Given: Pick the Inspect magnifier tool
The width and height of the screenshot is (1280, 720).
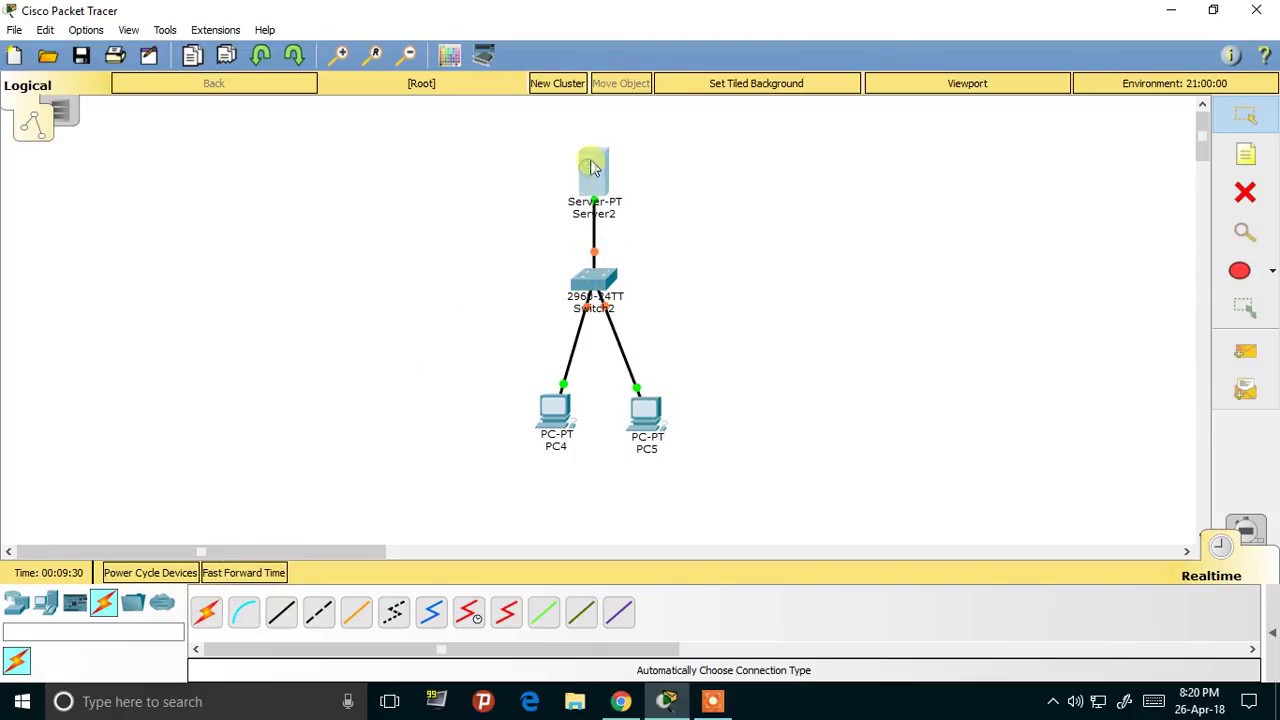Looking at the screenshot, I should 1245,232.
